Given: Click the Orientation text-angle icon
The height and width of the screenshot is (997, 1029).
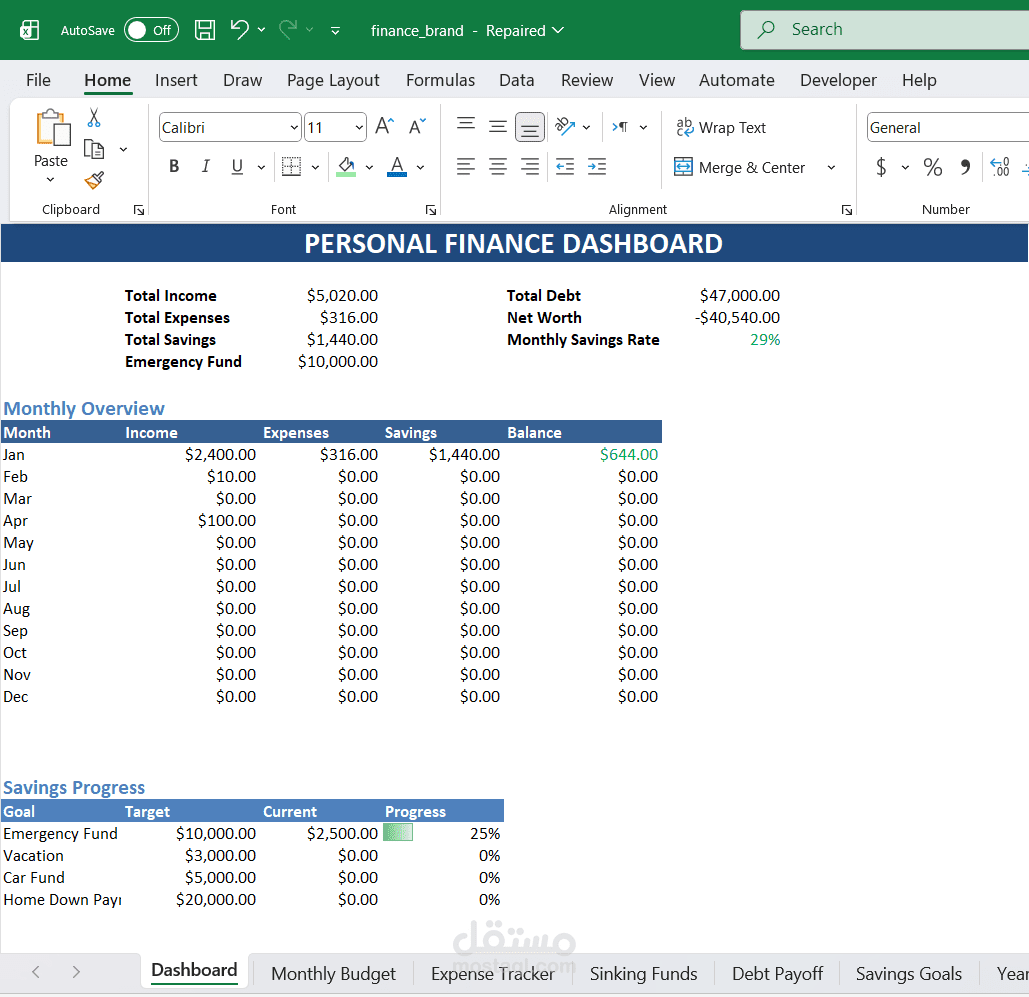Looking at the screenshot, I should click(564, 127).
